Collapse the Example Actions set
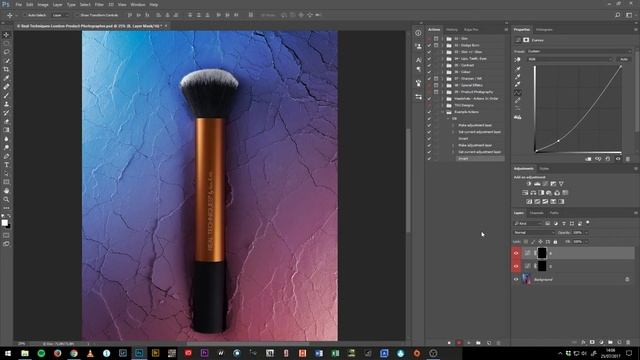Viewport: 640px width, 360px height. 443,112
